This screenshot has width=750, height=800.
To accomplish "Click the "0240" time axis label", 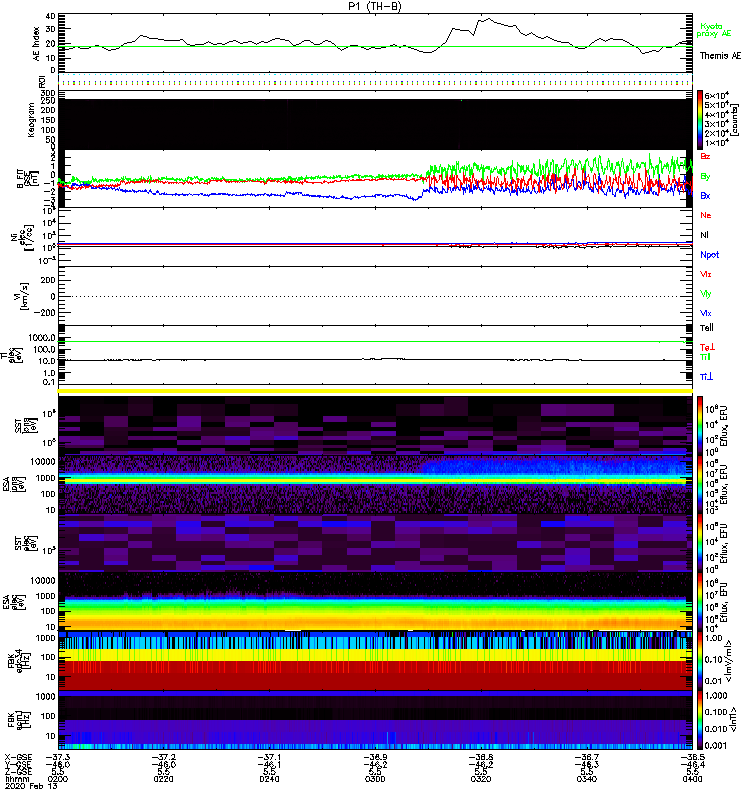I will click(x=269, y=779).
